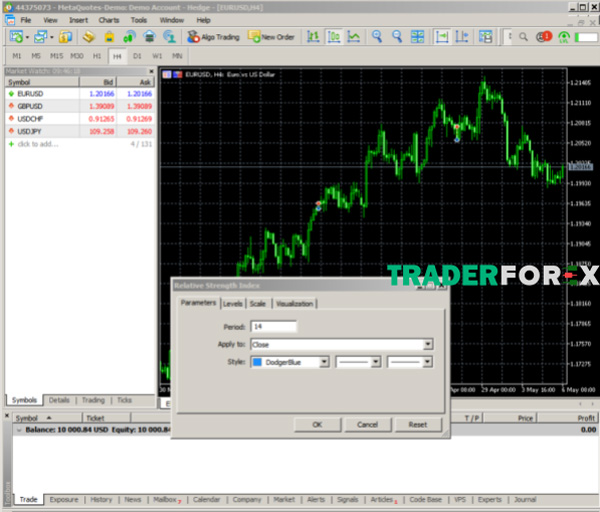Viewport: 600px width, 512px height.
Task: Open the DodgerBlue color dropdown
Action: [324, 362]
